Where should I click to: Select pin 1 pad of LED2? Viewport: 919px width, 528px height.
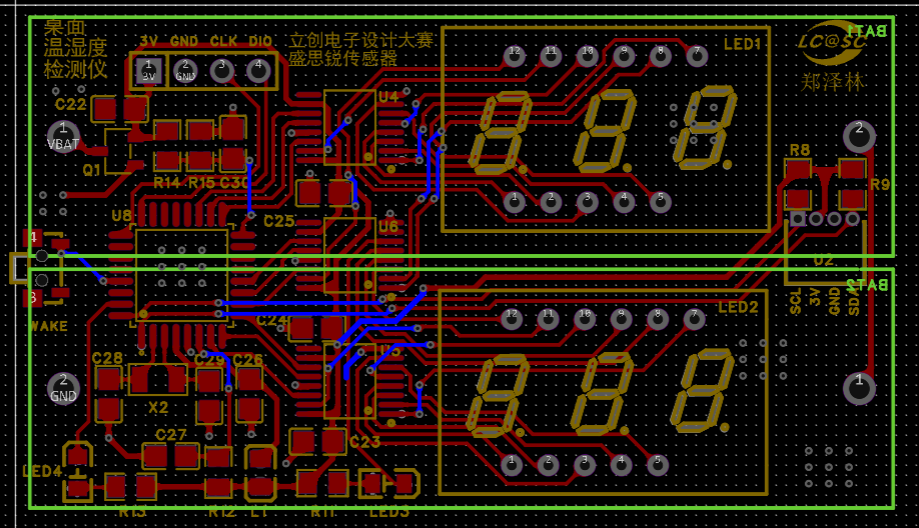(x=512, y=465)
